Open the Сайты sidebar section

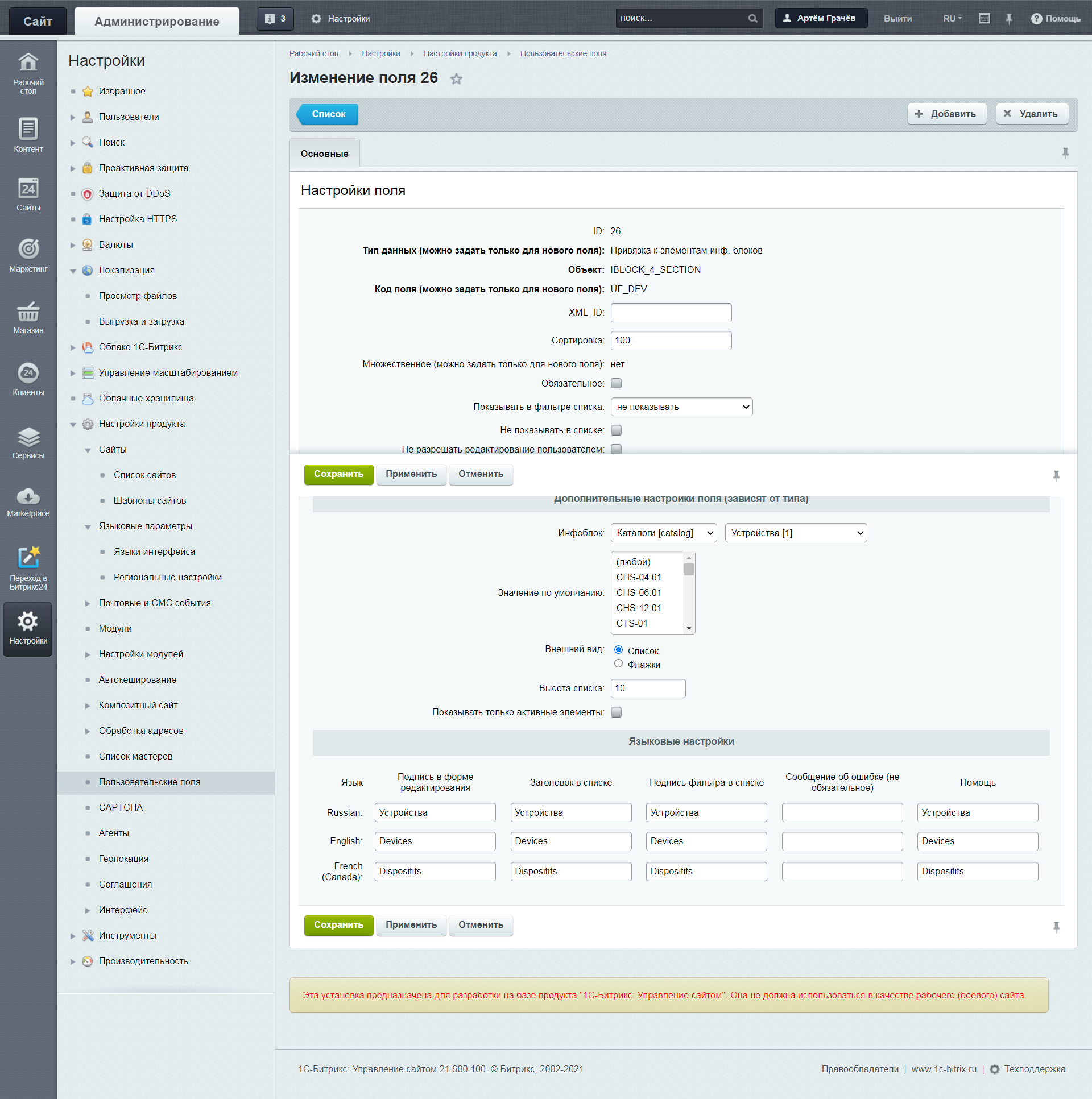point(28,195)
